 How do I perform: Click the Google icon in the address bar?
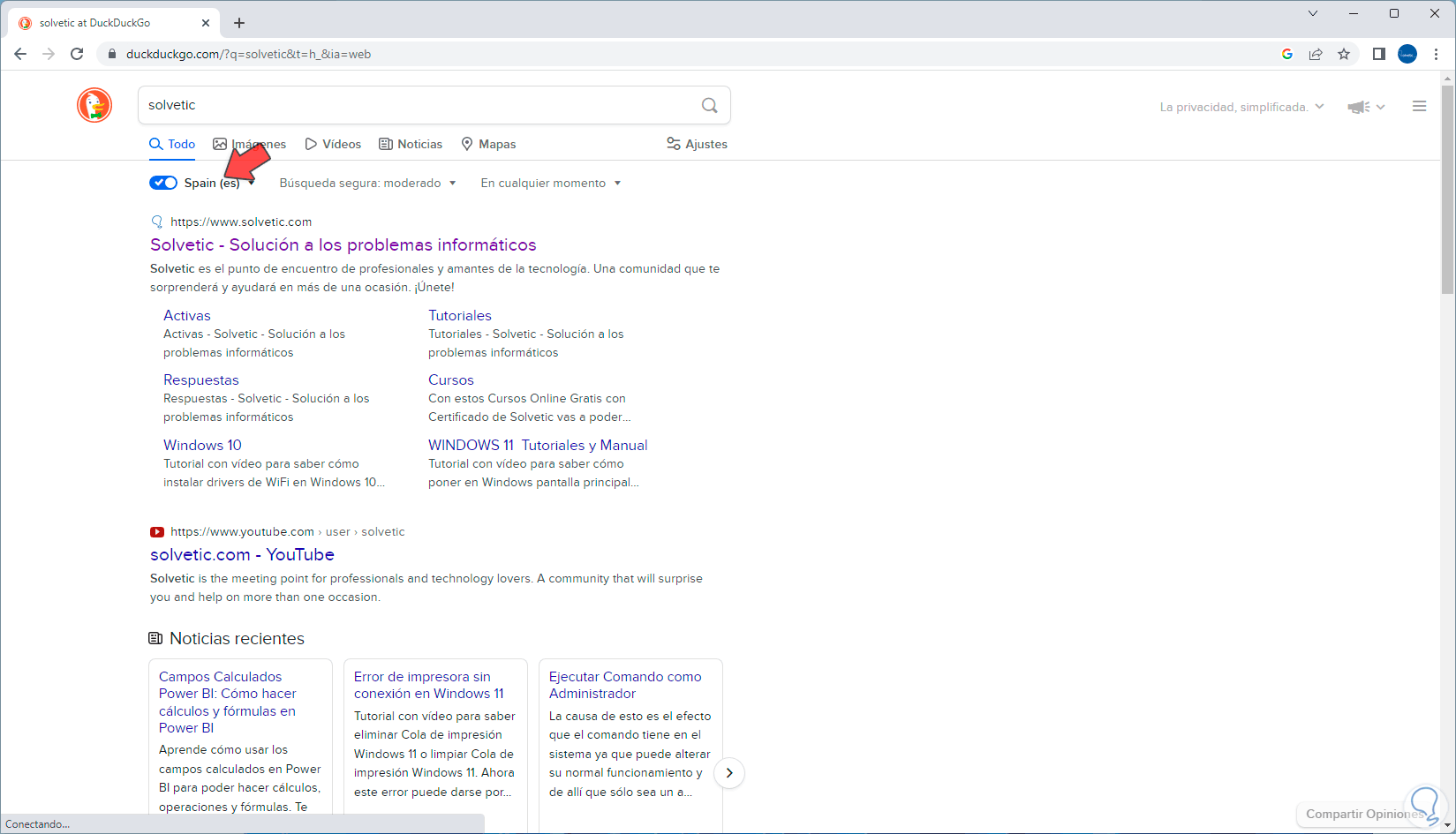point(1287,54)
